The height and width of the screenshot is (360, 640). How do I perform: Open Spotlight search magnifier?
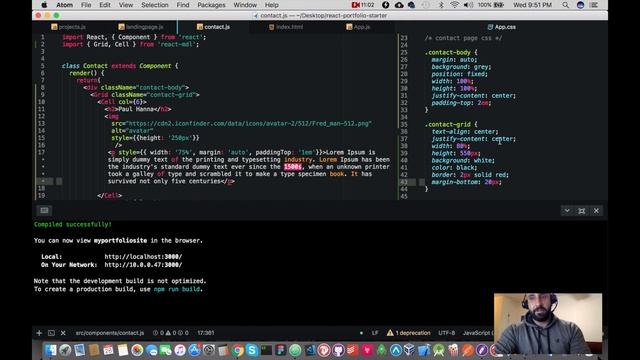click(565, 5)
